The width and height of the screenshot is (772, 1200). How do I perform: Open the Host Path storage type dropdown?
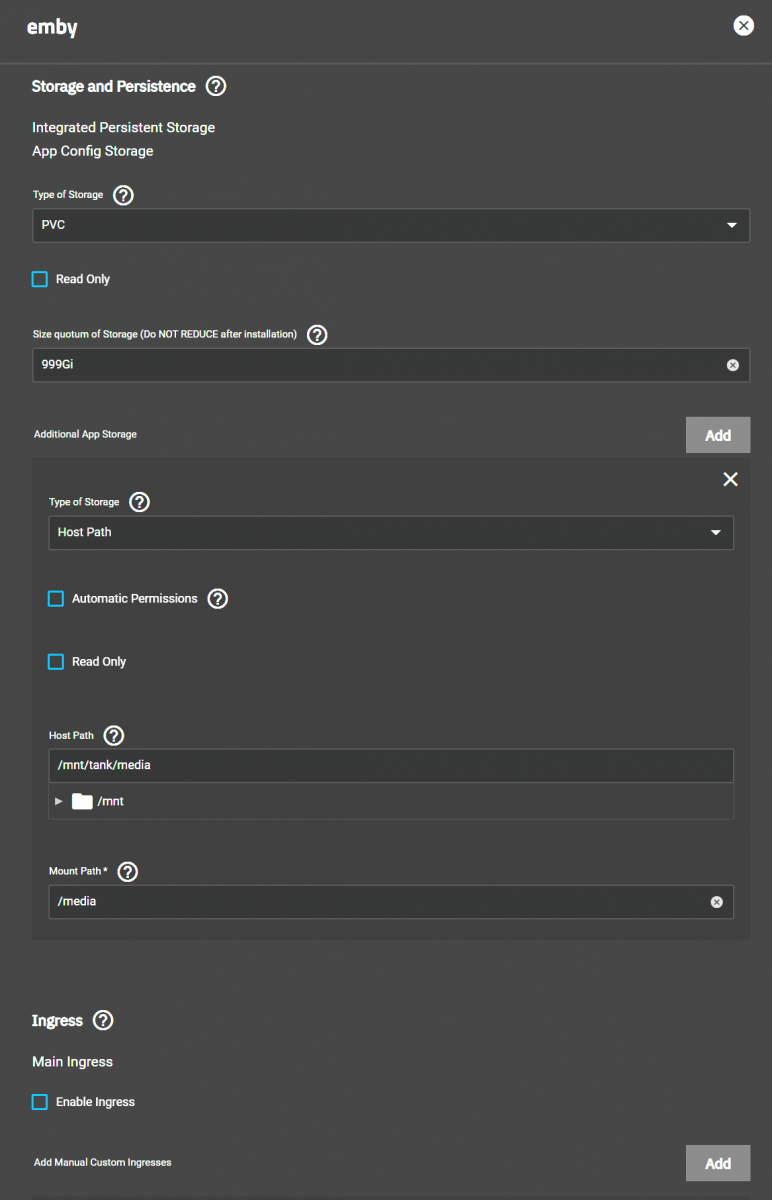[390, 533]
